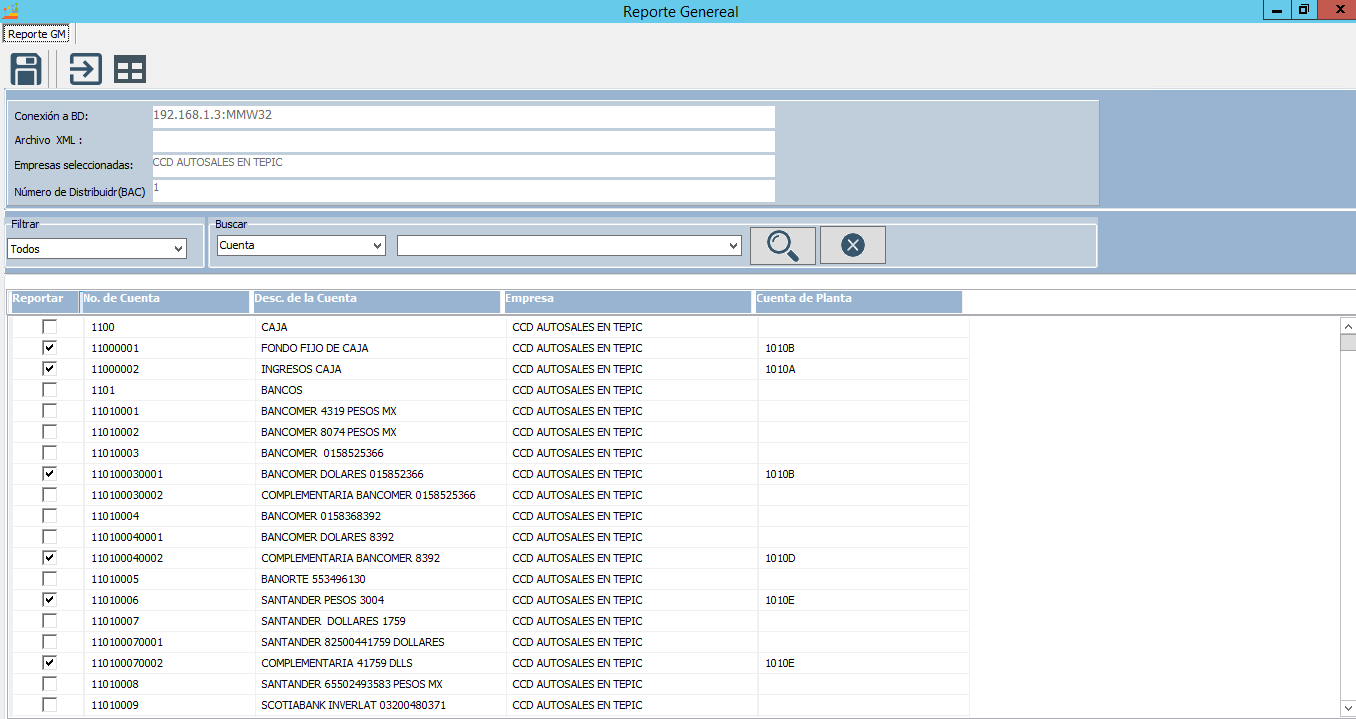
Task: Click the 1010A Cuenta de Planta cell
Action: click(863, 369)
